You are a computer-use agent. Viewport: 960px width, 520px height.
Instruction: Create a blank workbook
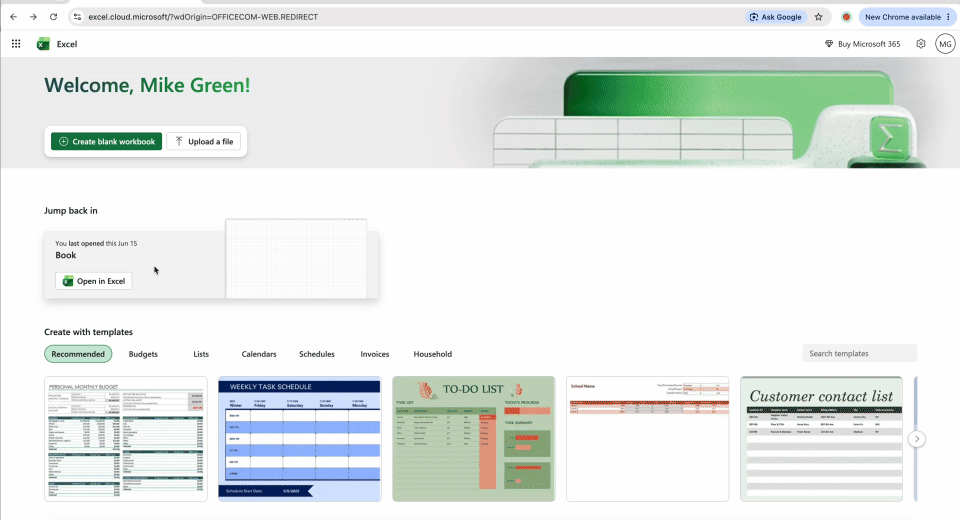tap(107, 141)
